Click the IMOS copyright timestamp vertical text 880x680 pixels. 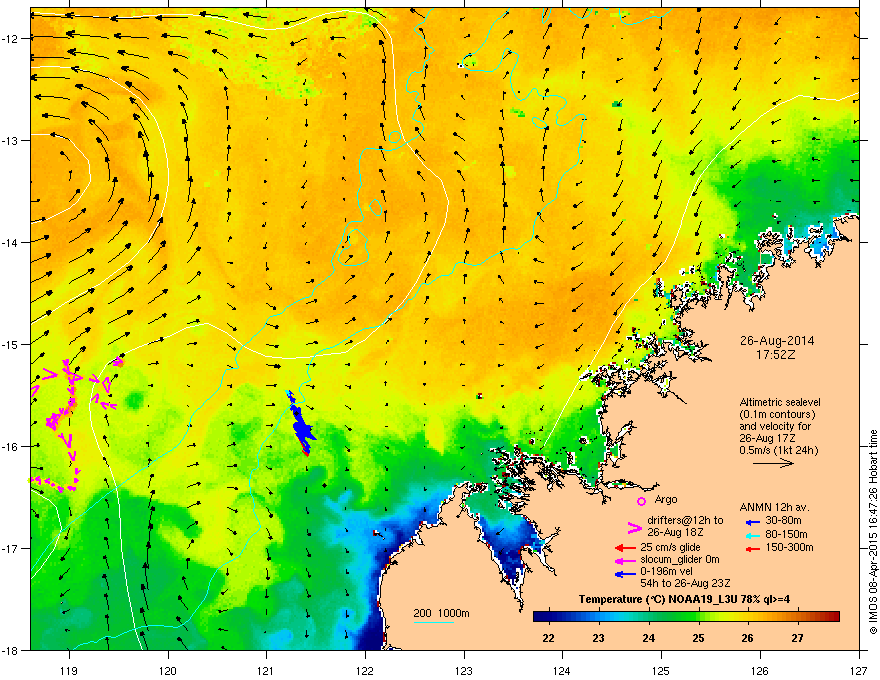pos(873,532)
